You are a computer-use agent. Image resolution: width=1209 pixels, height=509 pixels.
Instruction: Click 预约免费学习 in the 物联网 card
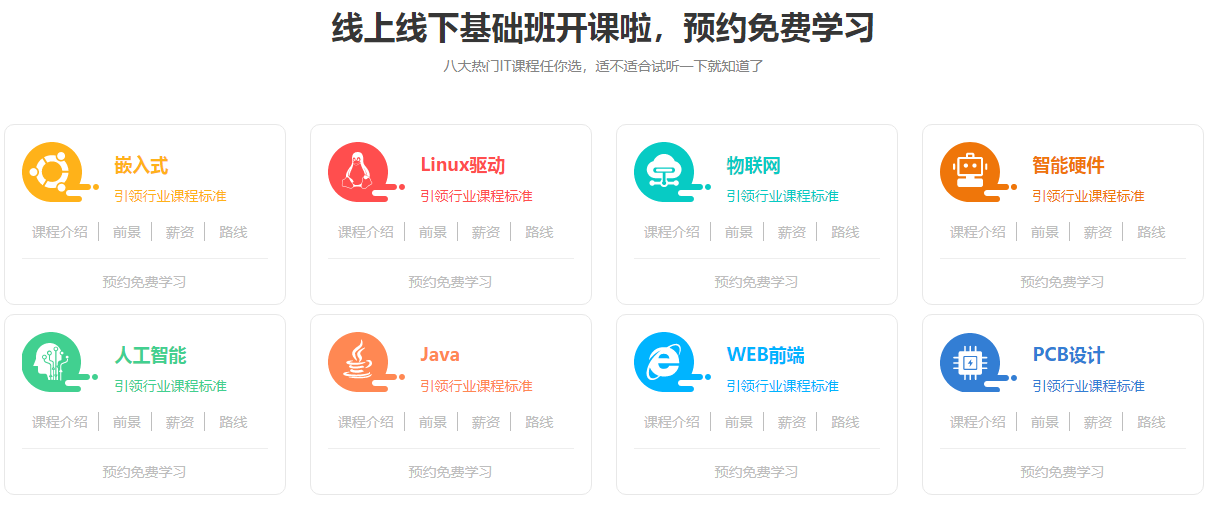757,282
